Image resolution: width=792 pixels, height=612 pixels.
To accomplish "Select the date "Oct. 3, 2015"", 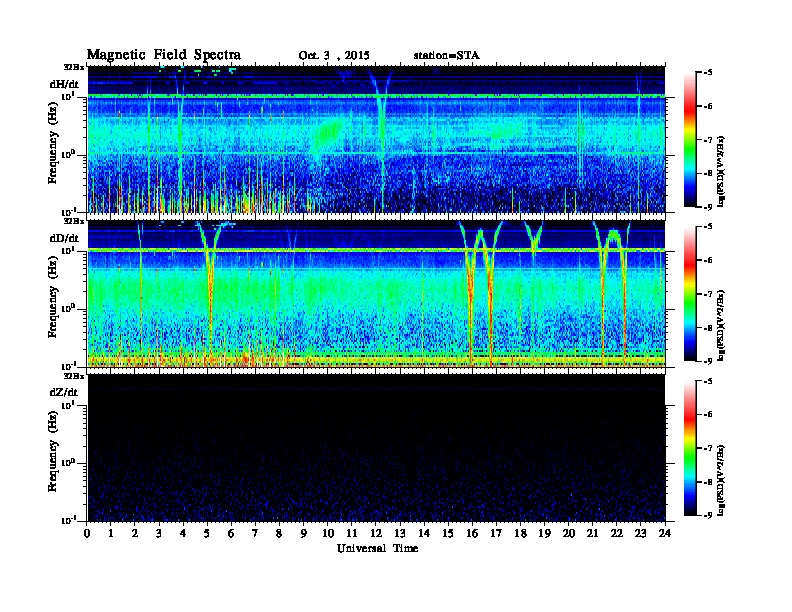I will (334, 56).
